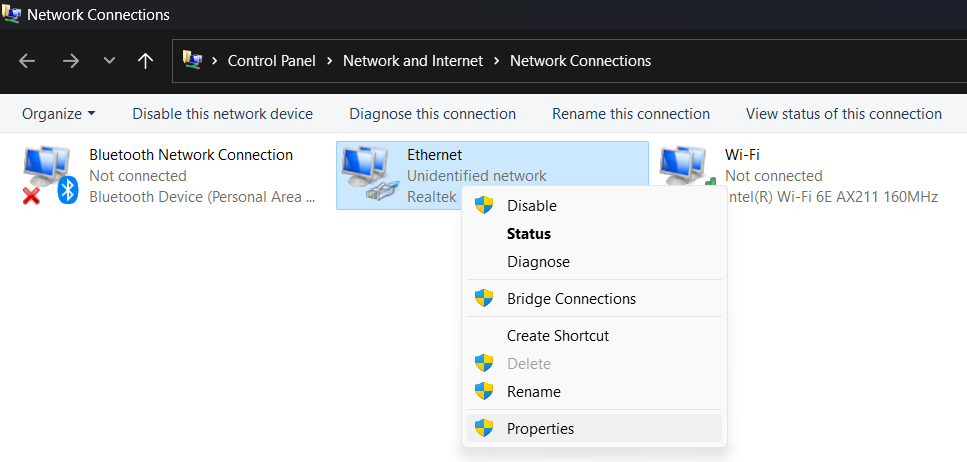Click View status of this connection

(x=843, y=114)
